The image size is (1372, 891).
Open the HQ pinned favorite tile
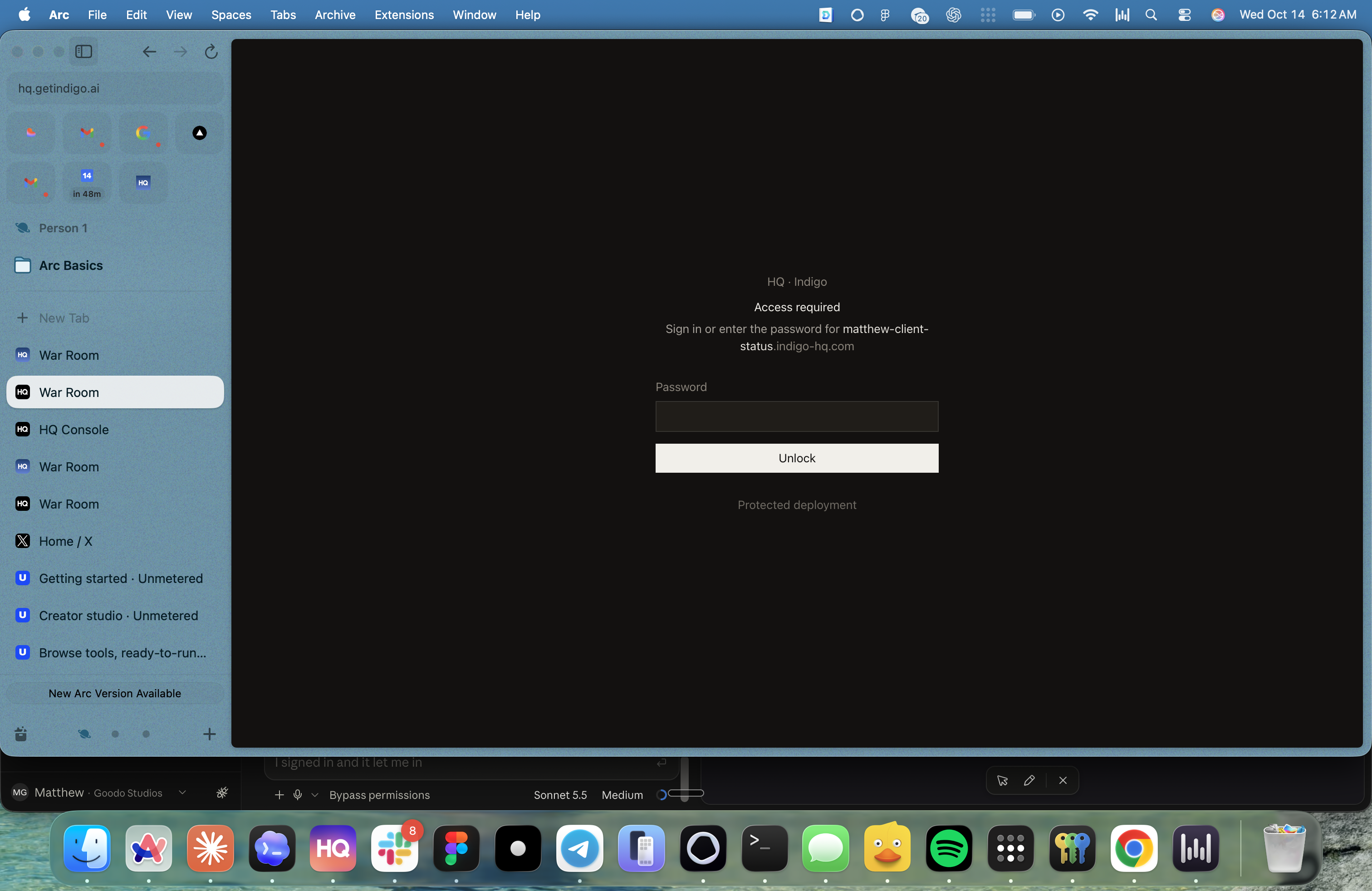[x=143, y=183]
